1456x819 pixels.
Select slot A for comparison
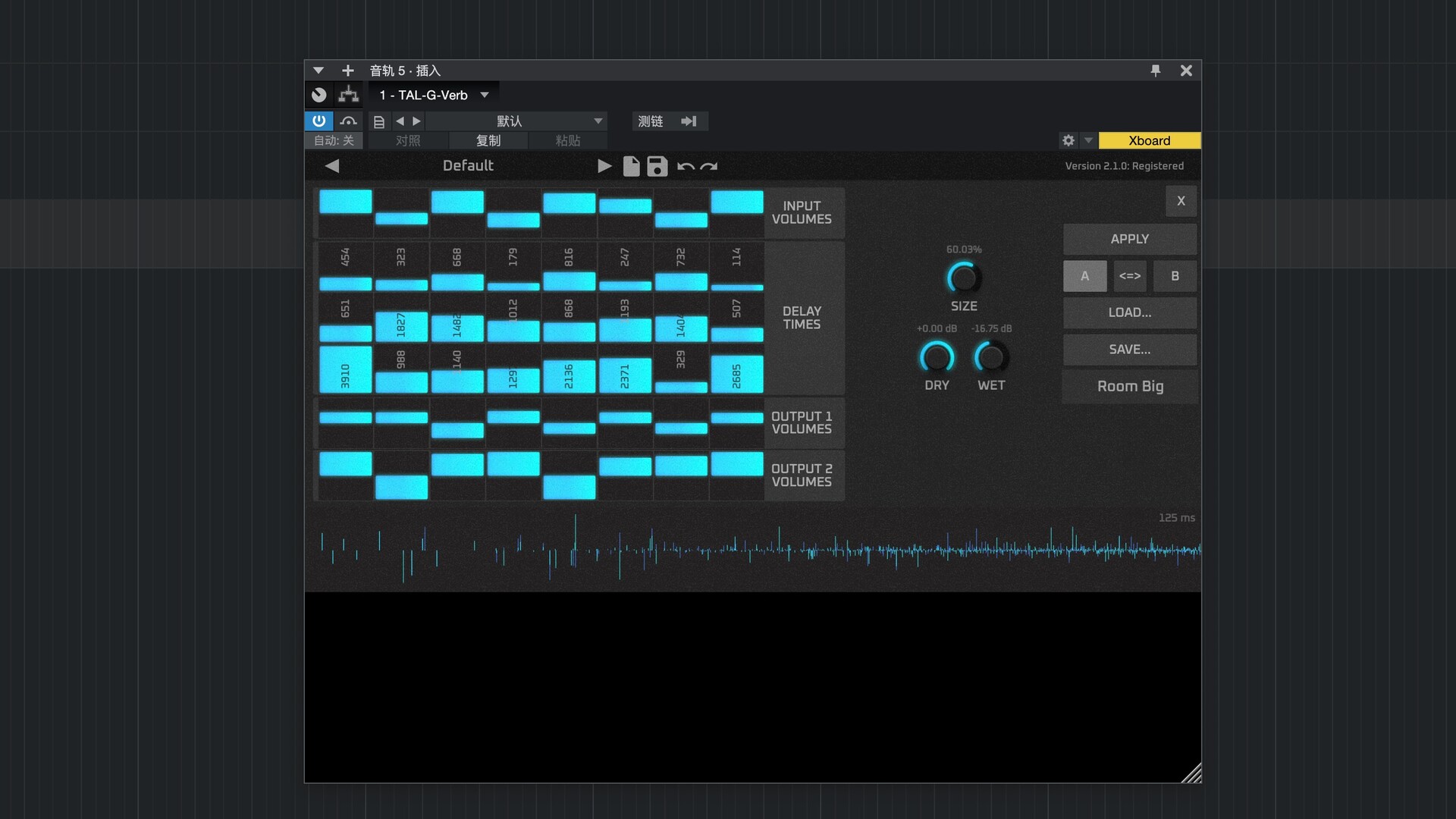click(1084, 276)
